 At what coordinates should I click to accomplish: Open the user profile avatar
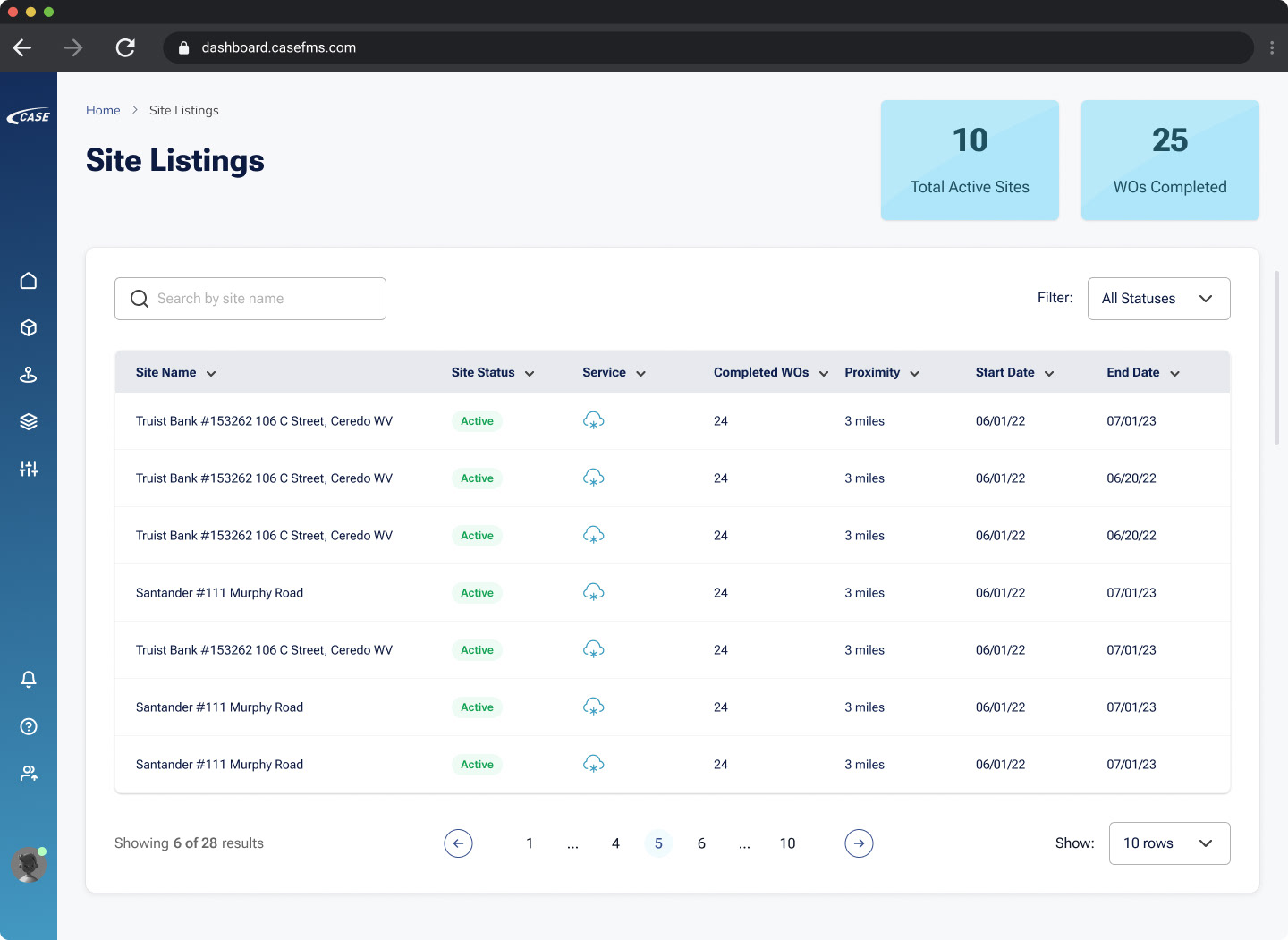29,865
